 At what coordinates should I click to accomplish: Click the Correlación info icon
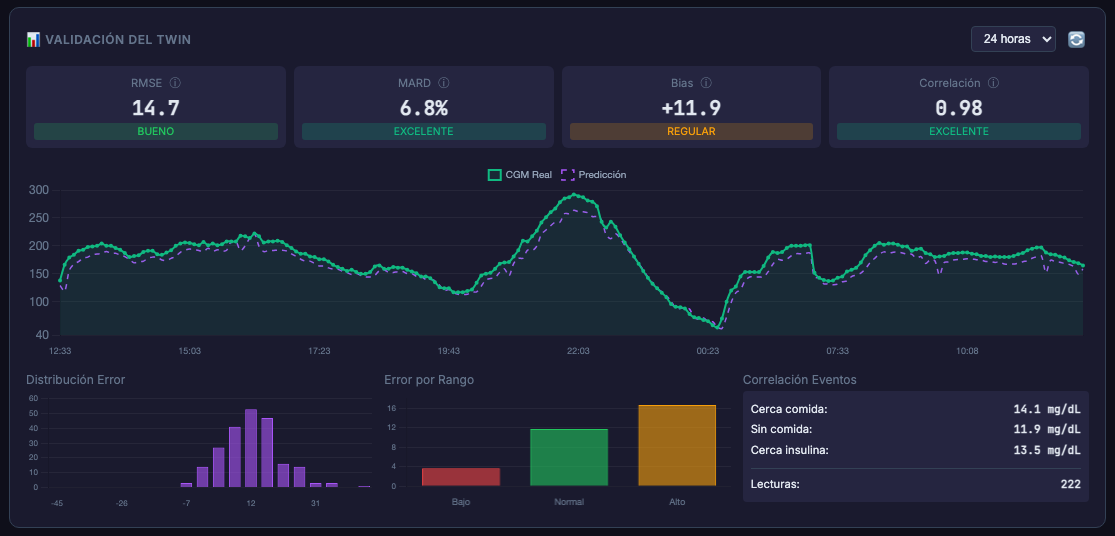[x=993, y=83]
